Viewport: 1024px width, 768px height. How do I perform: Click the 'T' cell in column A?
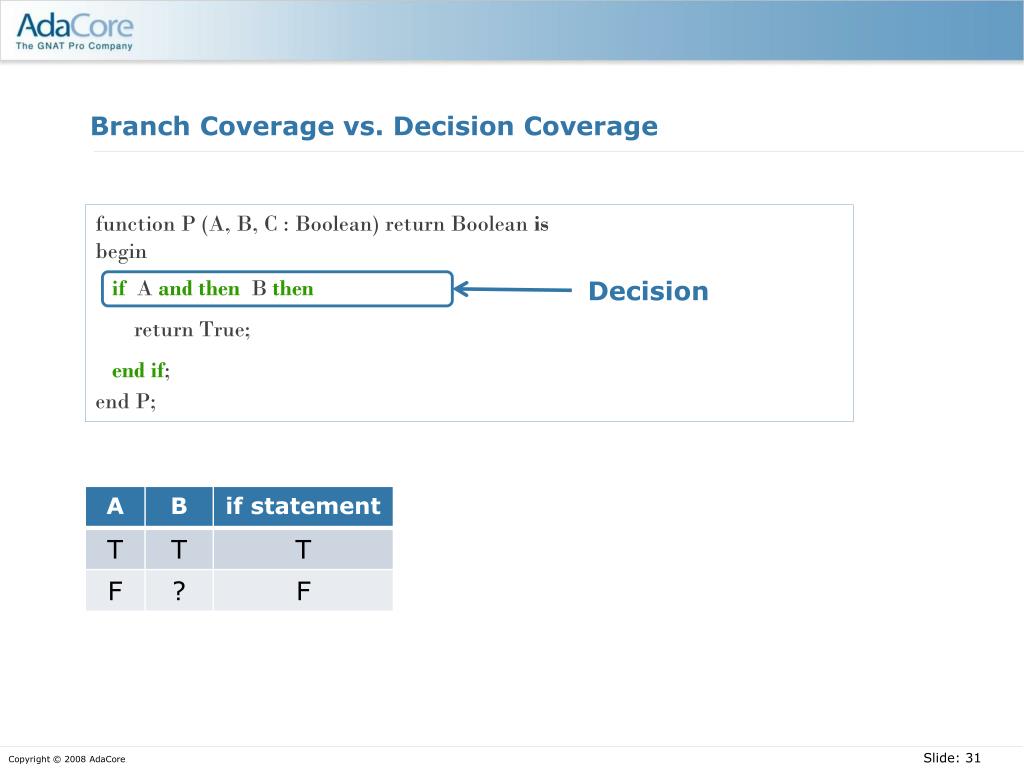coord(115,549)
